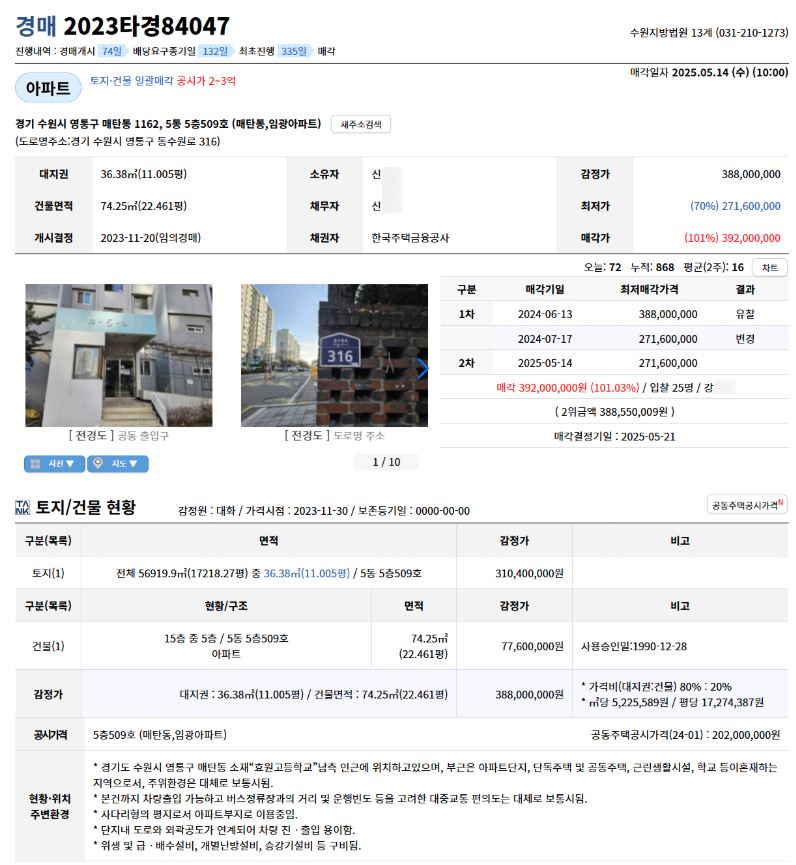Image resolution: width=796 pixels, height=865 pixels.
Task: Open the 도로명 주소 photo thumbnail
Action: pos(334,355)
